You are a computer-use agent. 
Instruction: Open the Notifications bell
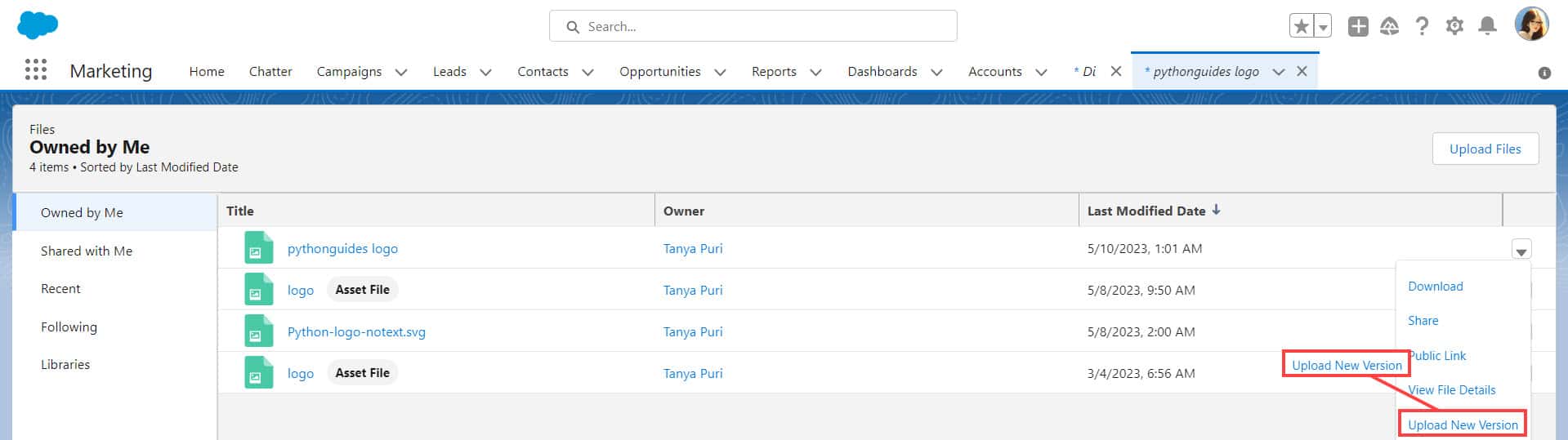click(1488, 26)
